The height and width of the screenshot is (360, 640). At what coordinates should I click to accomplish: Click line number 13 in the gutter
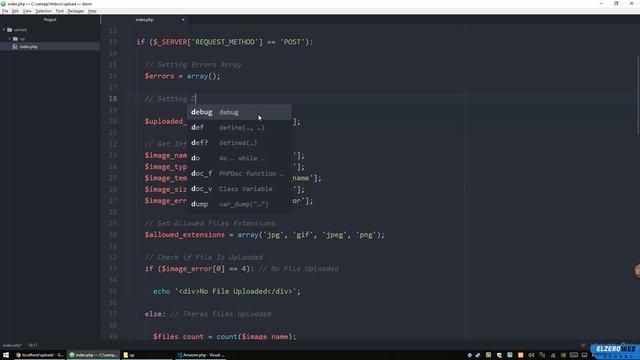(113, 42)
